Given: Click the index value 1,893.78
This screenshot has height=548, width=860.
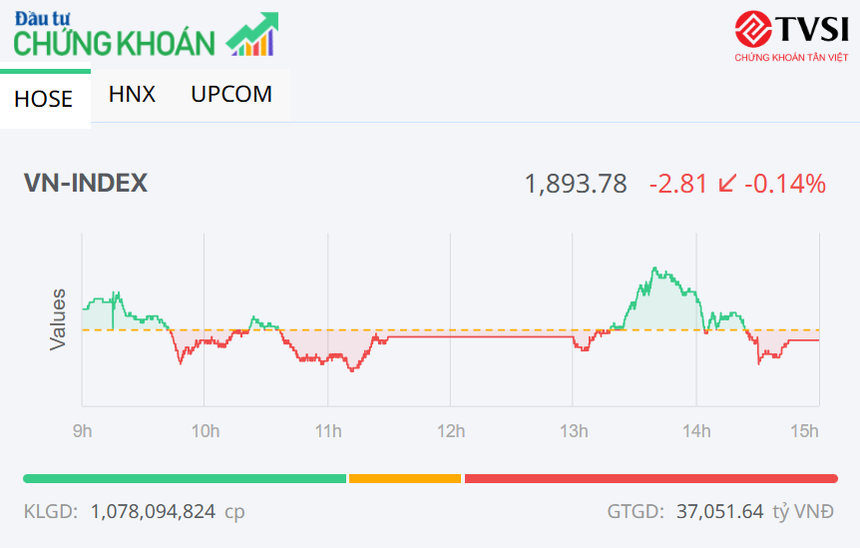Looking at the screenshot, I should (x=576, y=184).
